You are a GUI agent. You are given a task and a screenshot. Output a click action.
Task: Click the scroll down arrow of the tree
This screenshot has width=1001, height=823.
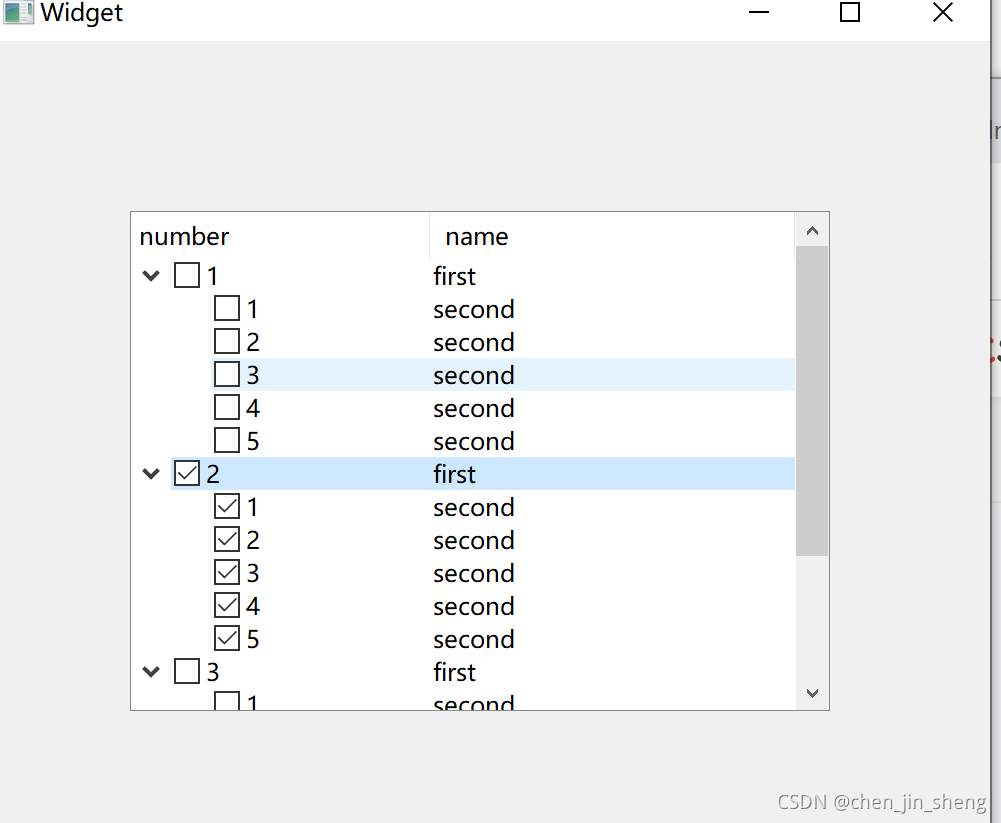(x=812, y=693)
